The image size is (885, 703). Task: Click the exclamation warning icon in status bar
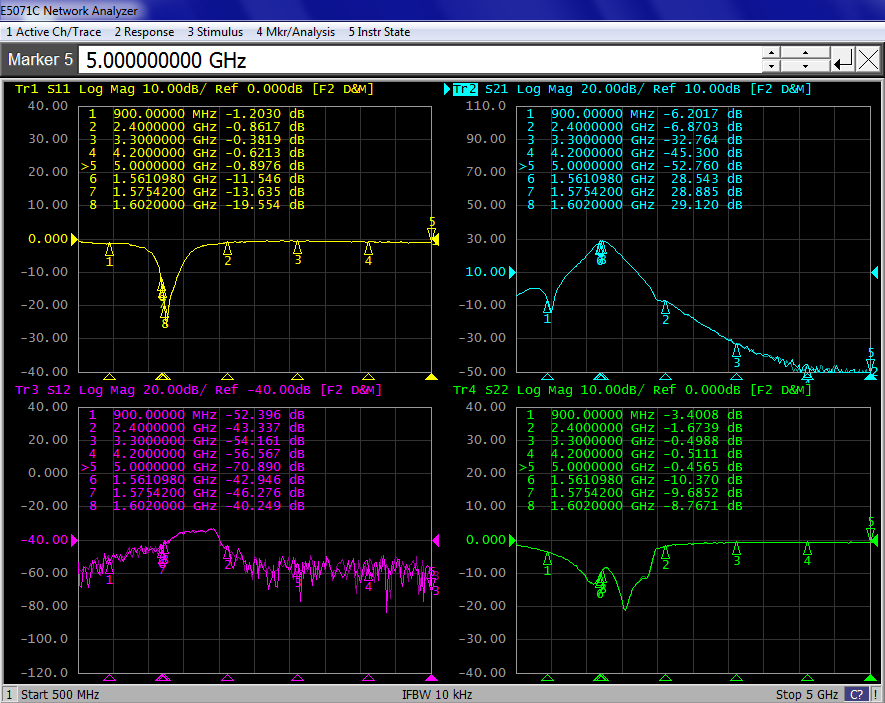pos(876,694)
